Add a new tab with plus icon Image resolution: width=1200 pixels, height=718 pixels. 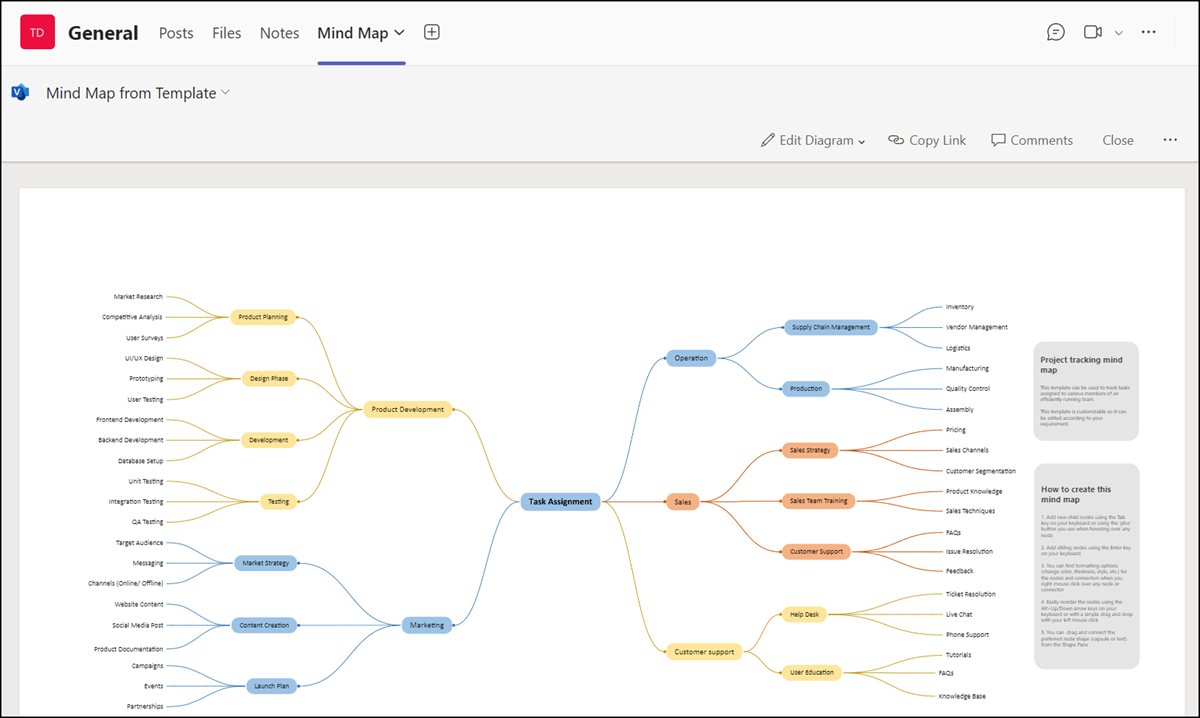coord(432,32)
